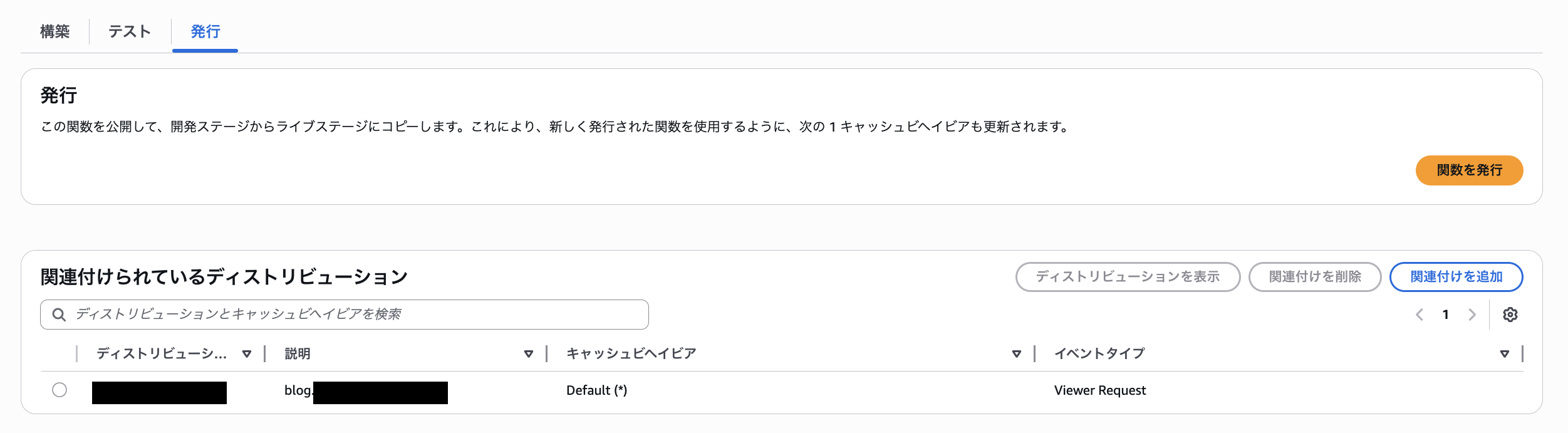1568x433 pixels.
Task: Click the 関連付けを削除 button
Action: 1315,277
